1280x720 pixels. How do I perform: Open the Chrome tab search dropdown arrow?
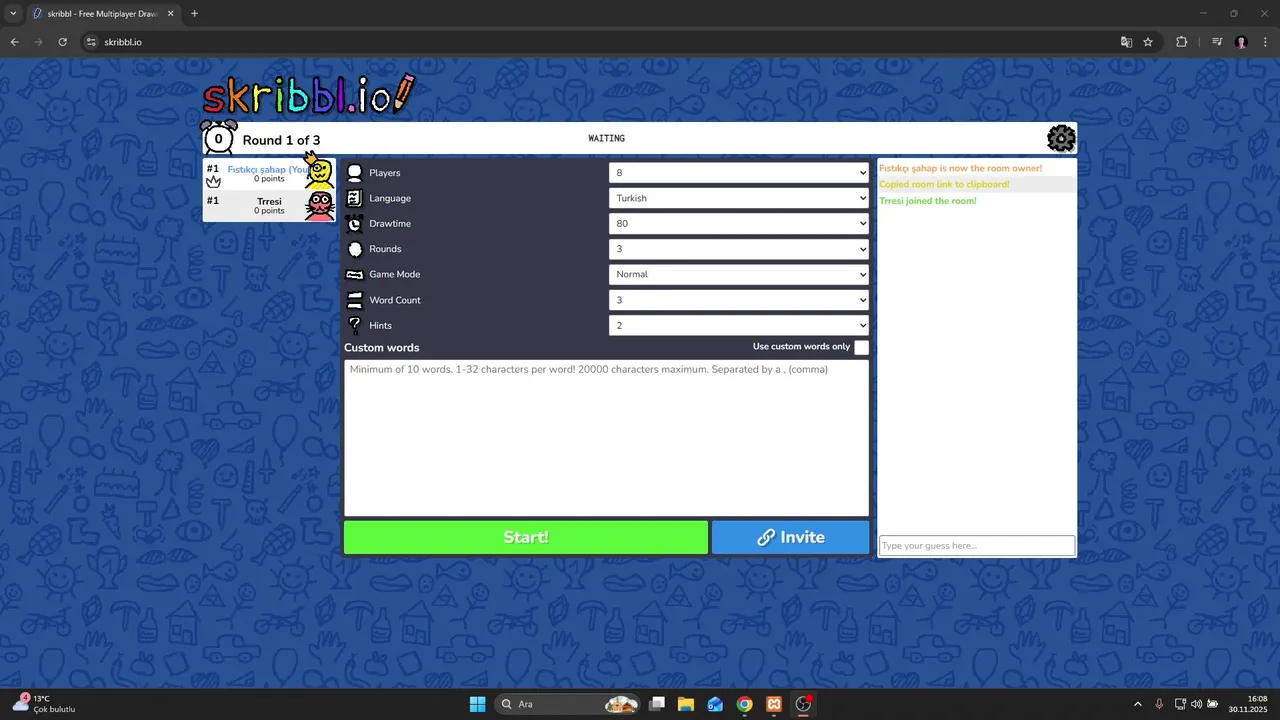click(13, 13)
